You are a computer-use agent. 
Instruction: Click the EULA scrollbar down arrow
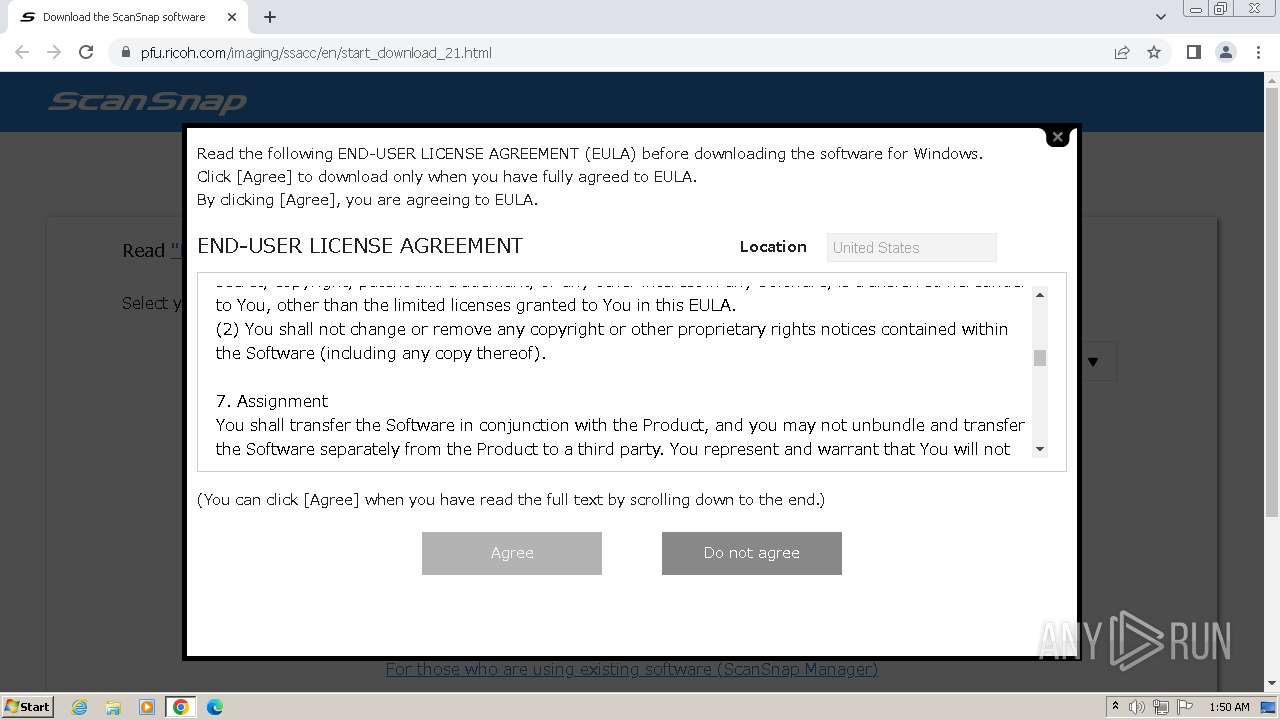pyautogui.click(x=1040, y=449)
